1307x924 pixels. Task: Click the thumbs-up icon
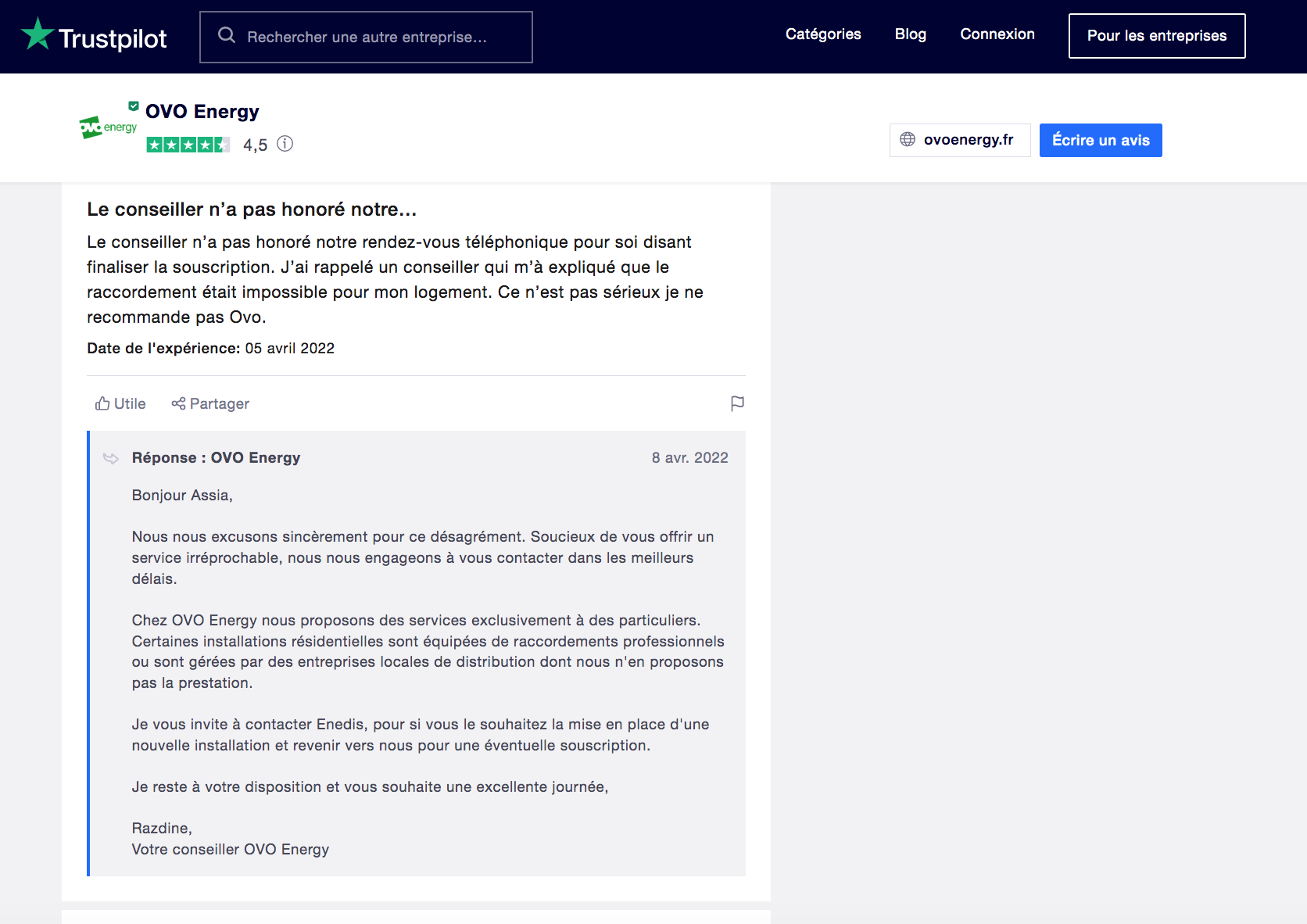[102, 403]
